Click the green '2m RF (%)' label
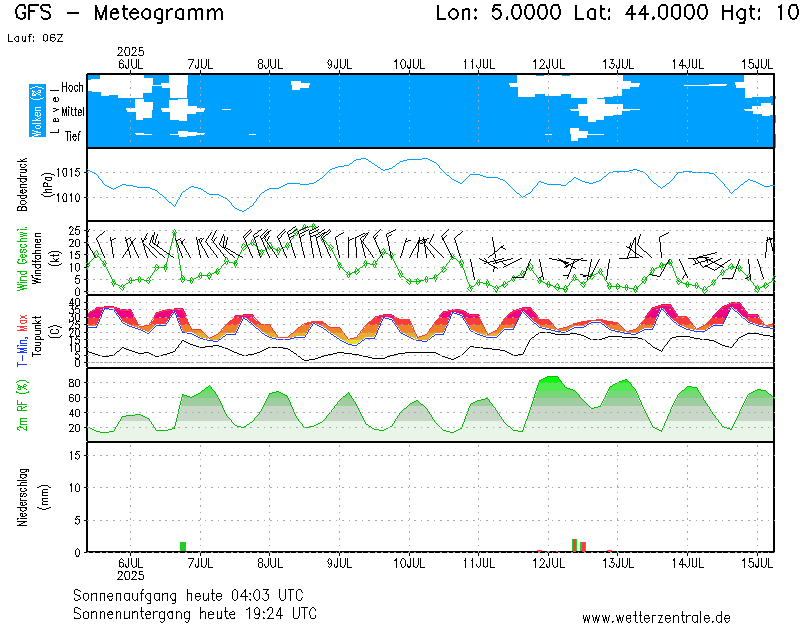The image size is (800, 625). point(22,405)
